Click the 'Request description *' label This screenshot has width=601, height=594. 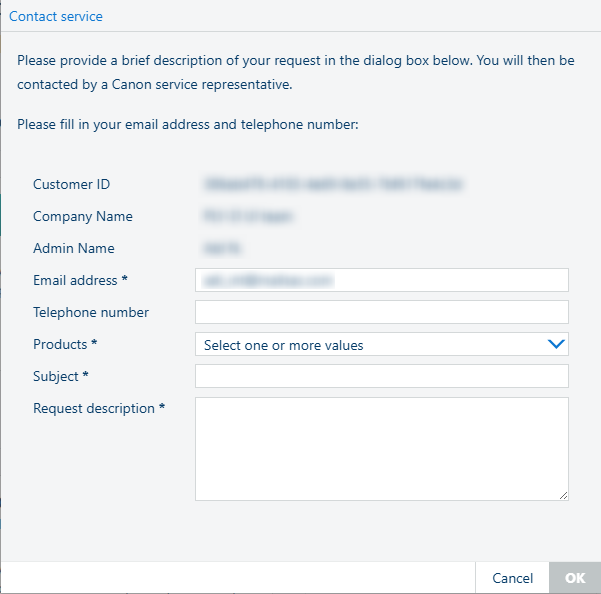[99, 408]
